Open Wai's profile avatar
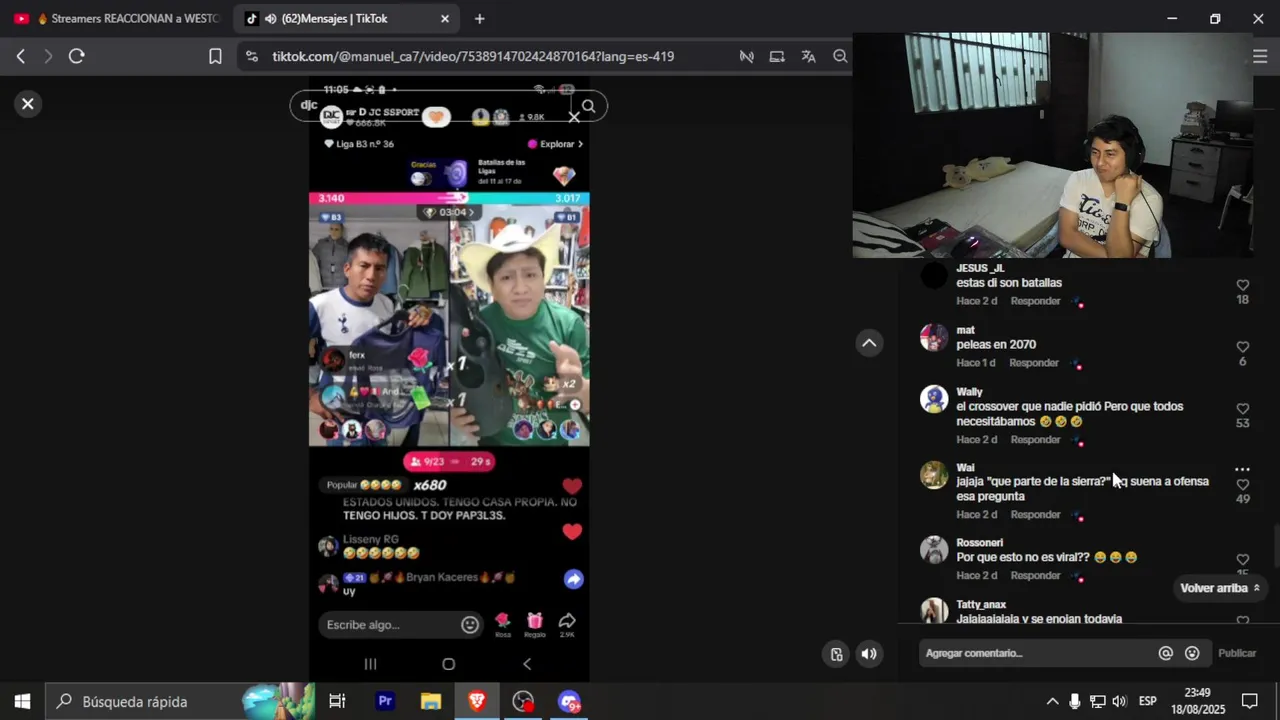 [x=934, y=474]
